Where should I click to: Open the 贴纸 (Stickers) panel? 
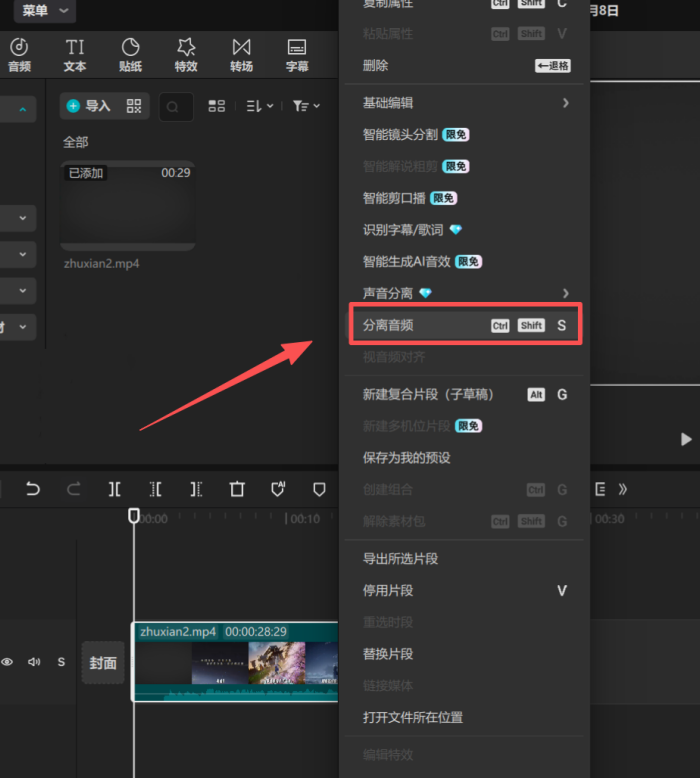(130, 55)
